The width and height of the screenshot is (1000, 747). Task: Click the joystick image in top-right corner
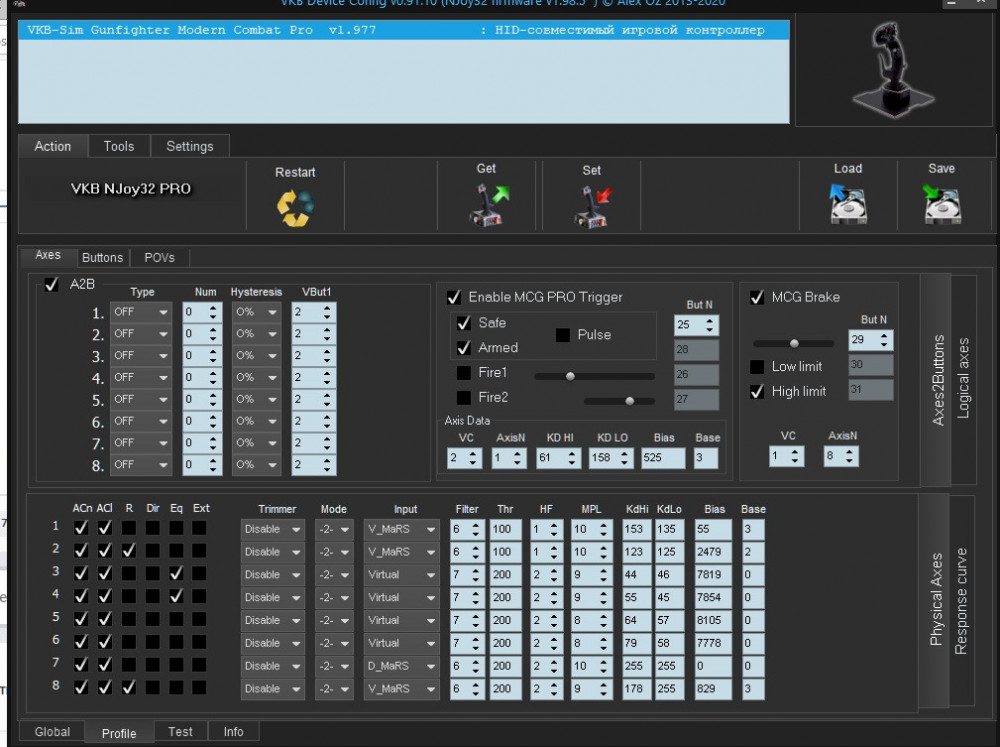coord(892,68)
